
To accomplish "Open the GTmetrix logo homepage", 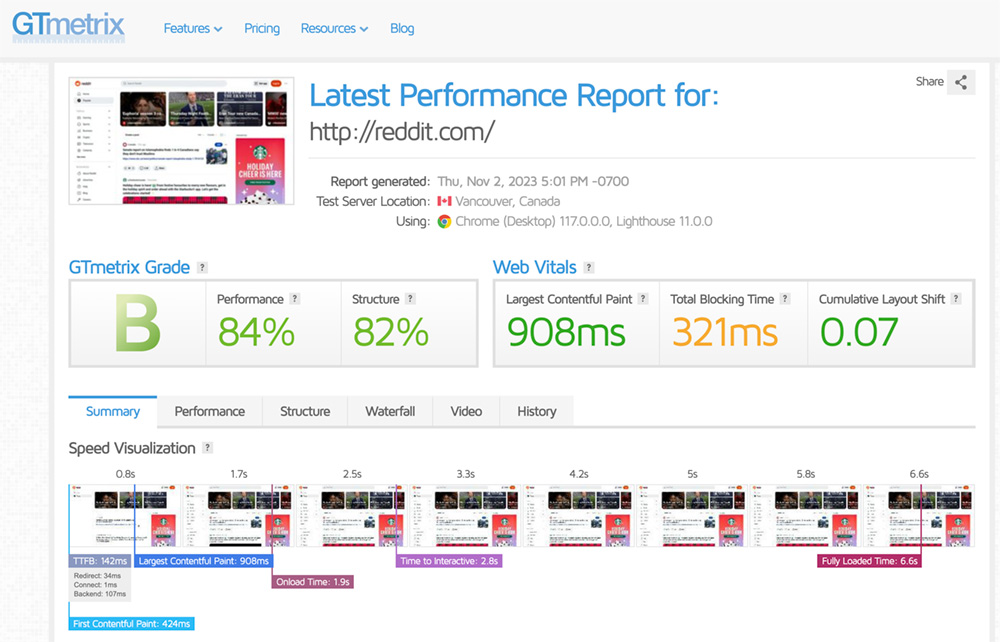I will (x=68, y=27).
